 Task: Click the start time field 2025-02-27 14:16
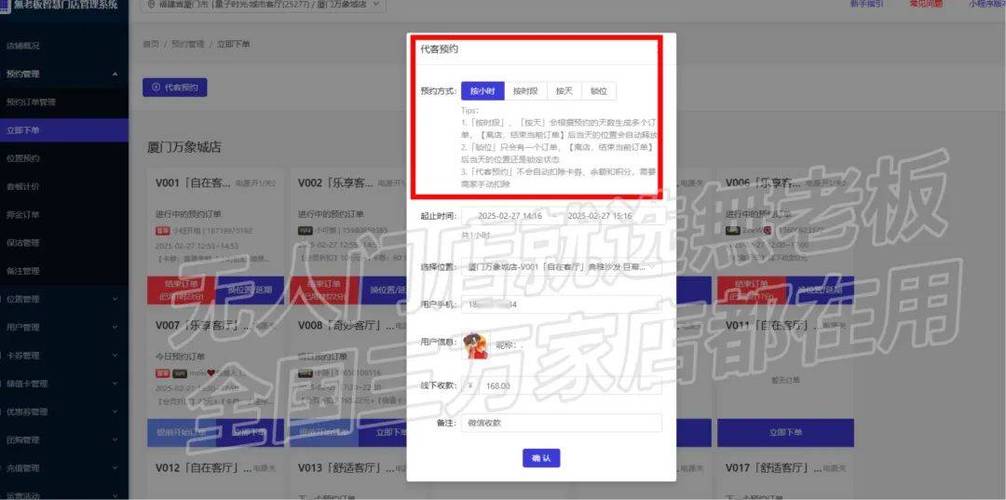[x=510, y=216]
